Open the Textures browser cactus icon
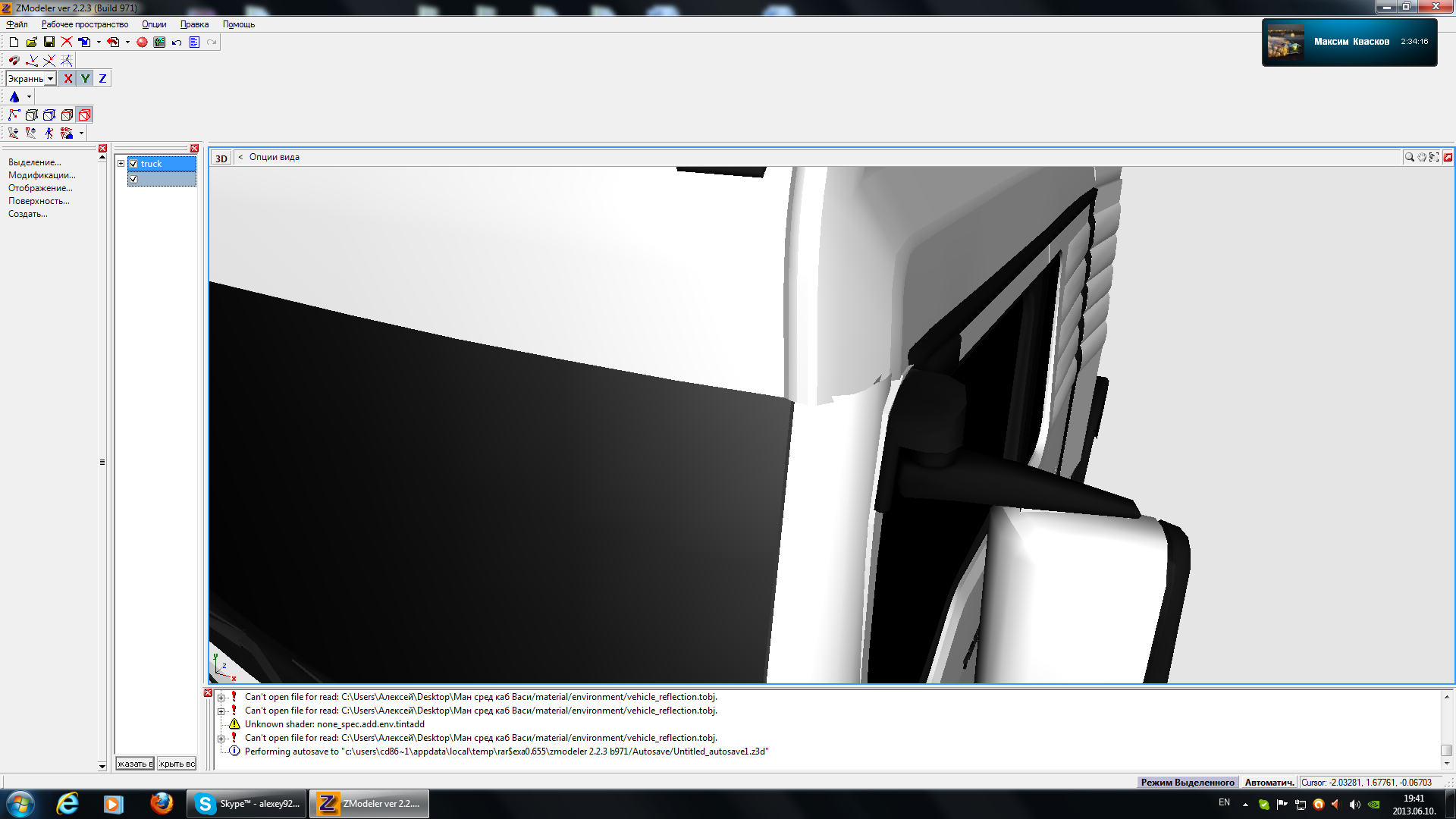The height and width of the screenshot is (819, 1456). click(x=159, y=42)
